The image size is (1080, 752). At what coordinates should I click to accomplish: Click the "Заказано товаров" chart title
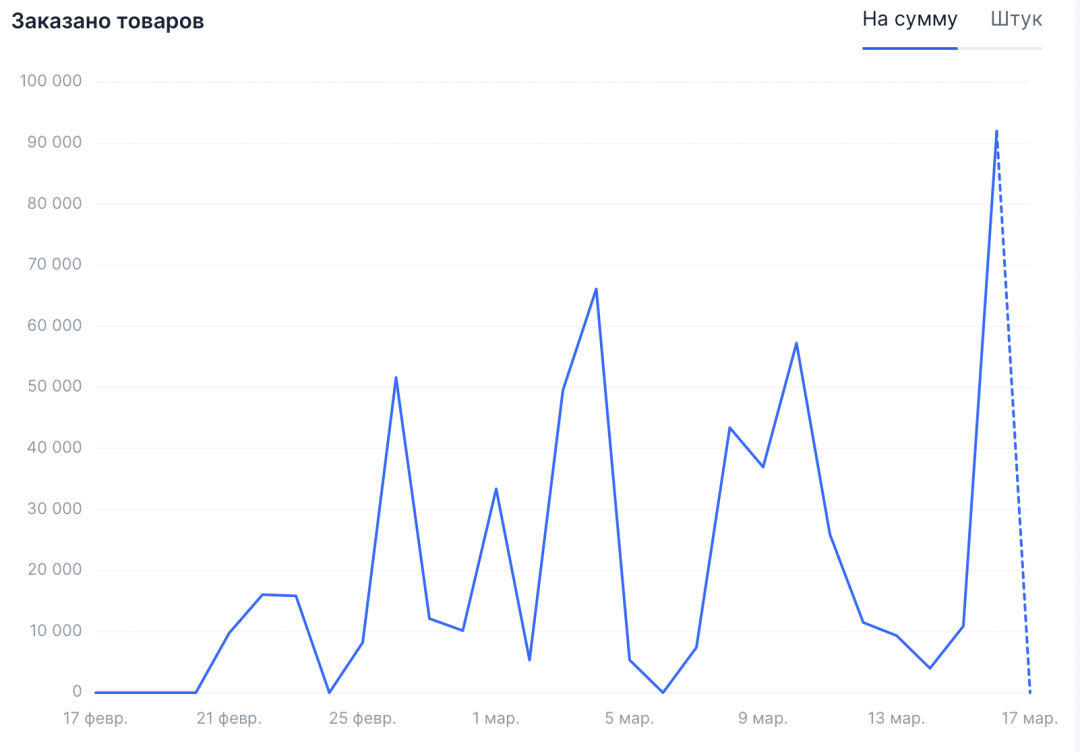point(108,22)
